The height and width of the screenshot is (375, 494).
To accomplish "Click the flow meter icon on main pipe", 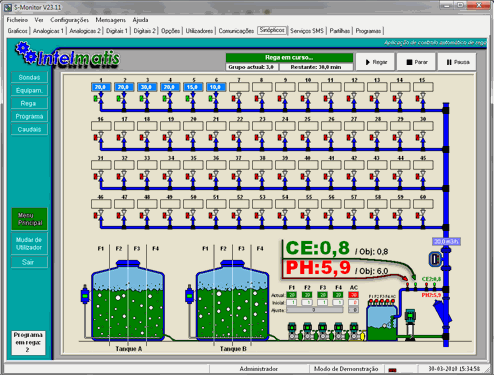I will click(x=435, y=259).
